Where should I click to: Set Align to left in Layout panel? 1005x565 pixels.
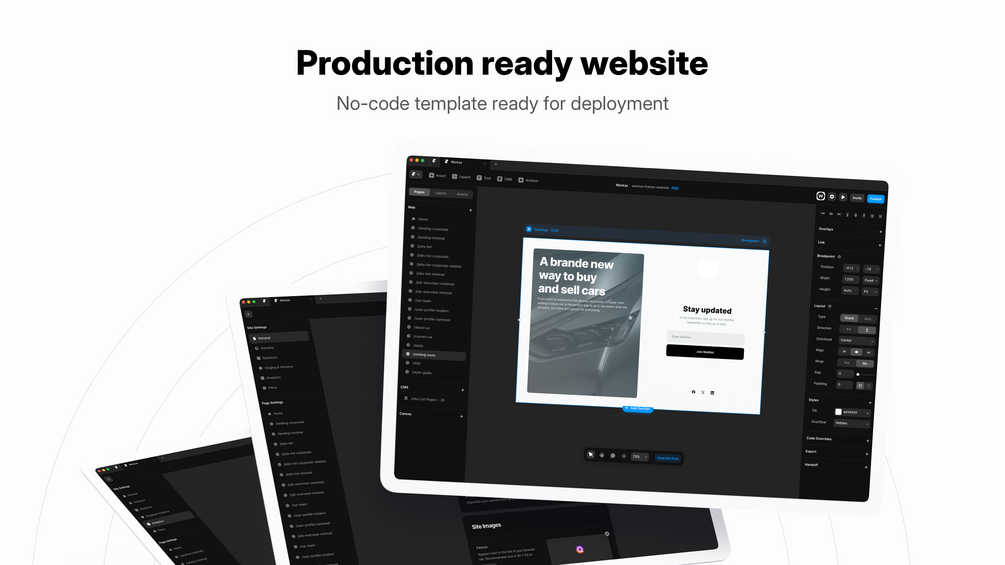(x=844, y=351)
